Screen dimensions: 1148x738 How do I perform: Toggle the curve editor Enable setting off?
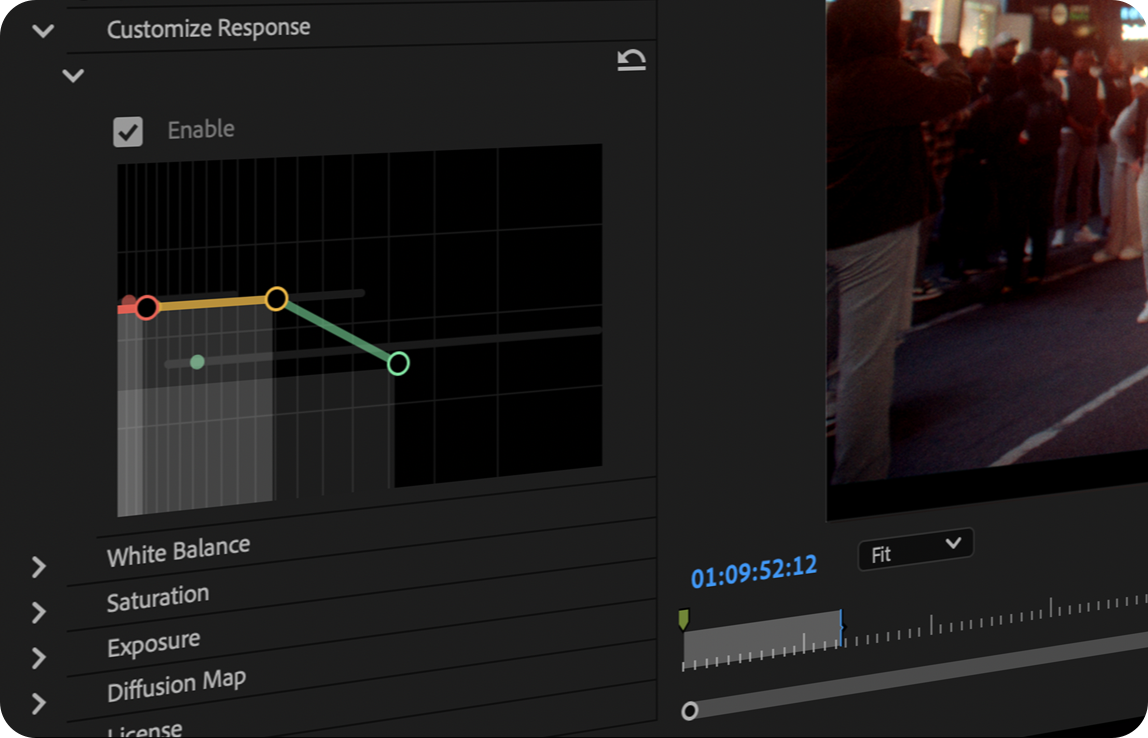(127, 131)
